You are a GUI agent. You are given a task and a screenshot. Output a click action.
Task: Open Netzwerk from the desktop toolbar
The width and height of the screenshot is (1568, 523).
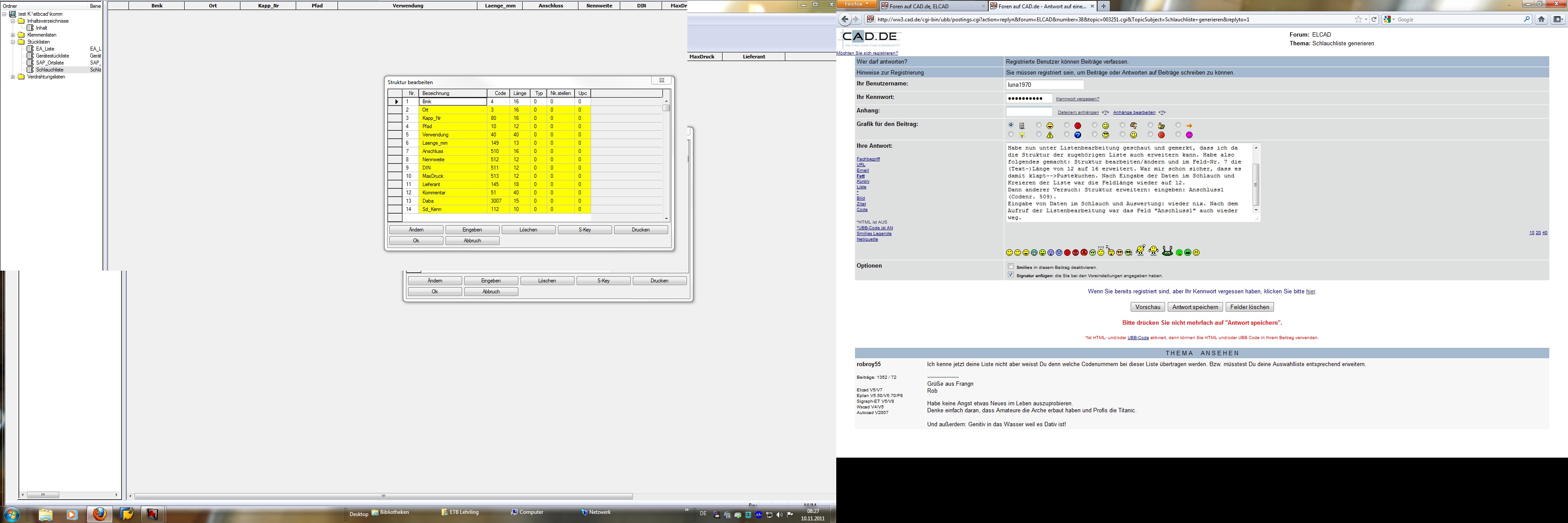(596, 512)
